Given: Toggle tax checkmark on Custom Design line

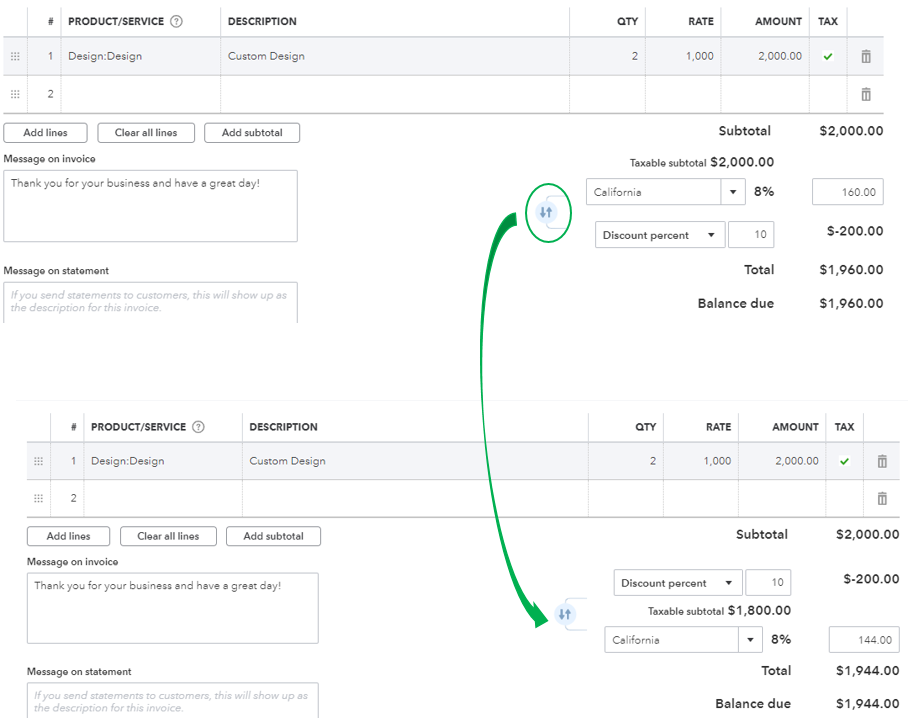Looking at the screenshot, I should tap(828, 56).
